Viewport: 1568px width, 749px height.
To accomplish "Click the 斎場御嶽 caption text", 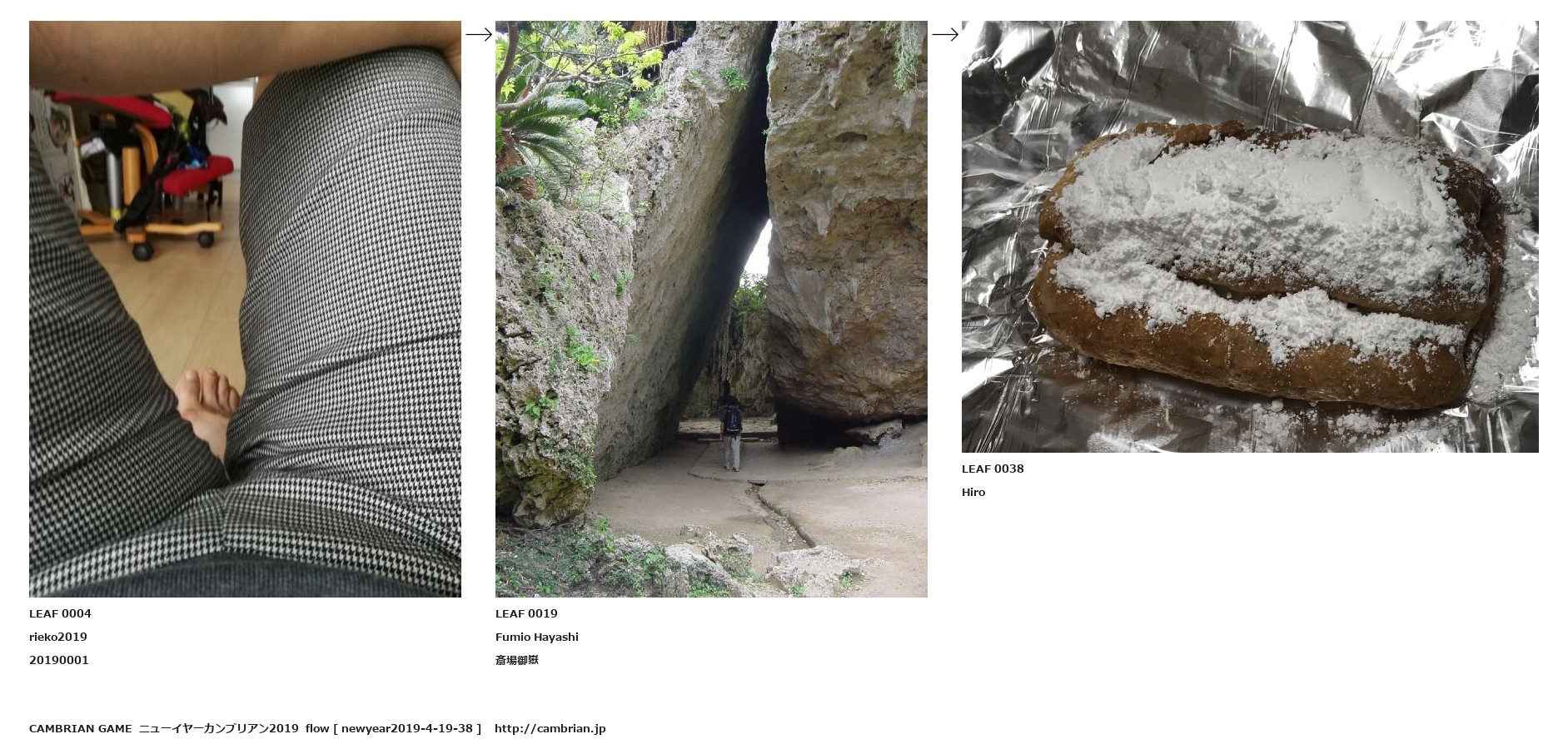I will point(517,660).
